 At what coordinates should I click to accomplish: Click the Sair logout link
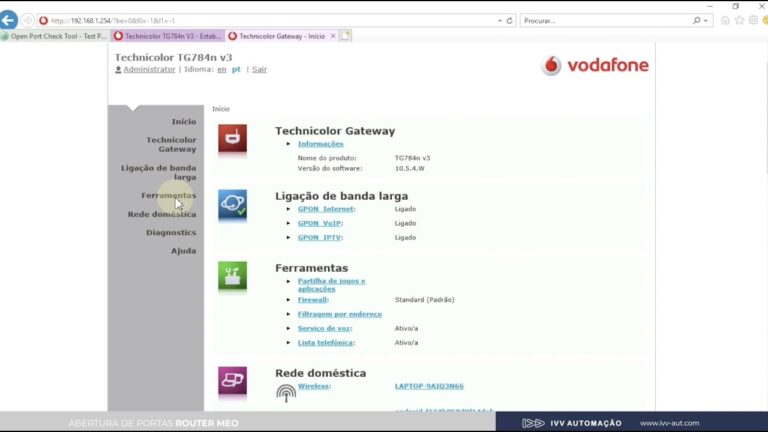click(260, 70)
